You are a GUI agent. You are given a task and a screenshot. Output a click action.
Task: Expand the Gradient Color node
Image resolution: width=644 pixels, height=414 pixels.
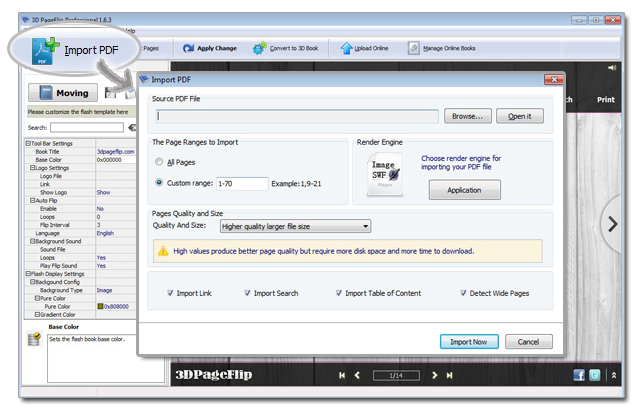37,315
